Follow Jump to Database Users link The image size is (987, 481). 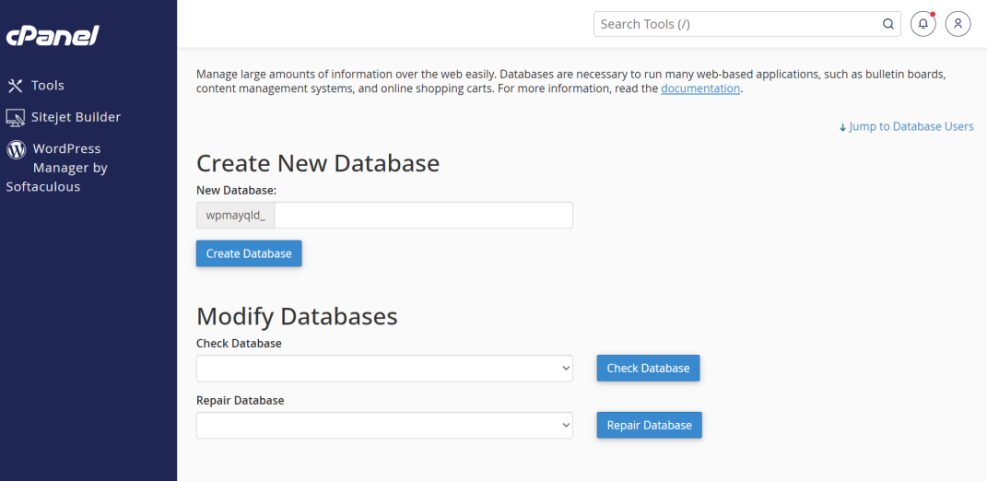[x=906, y=127]
